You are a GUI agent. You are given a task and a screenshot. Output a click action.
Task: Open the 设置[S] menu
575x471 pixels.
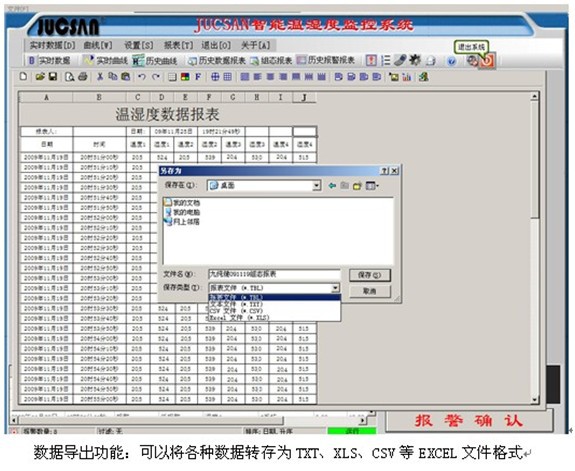click(138, 45)
